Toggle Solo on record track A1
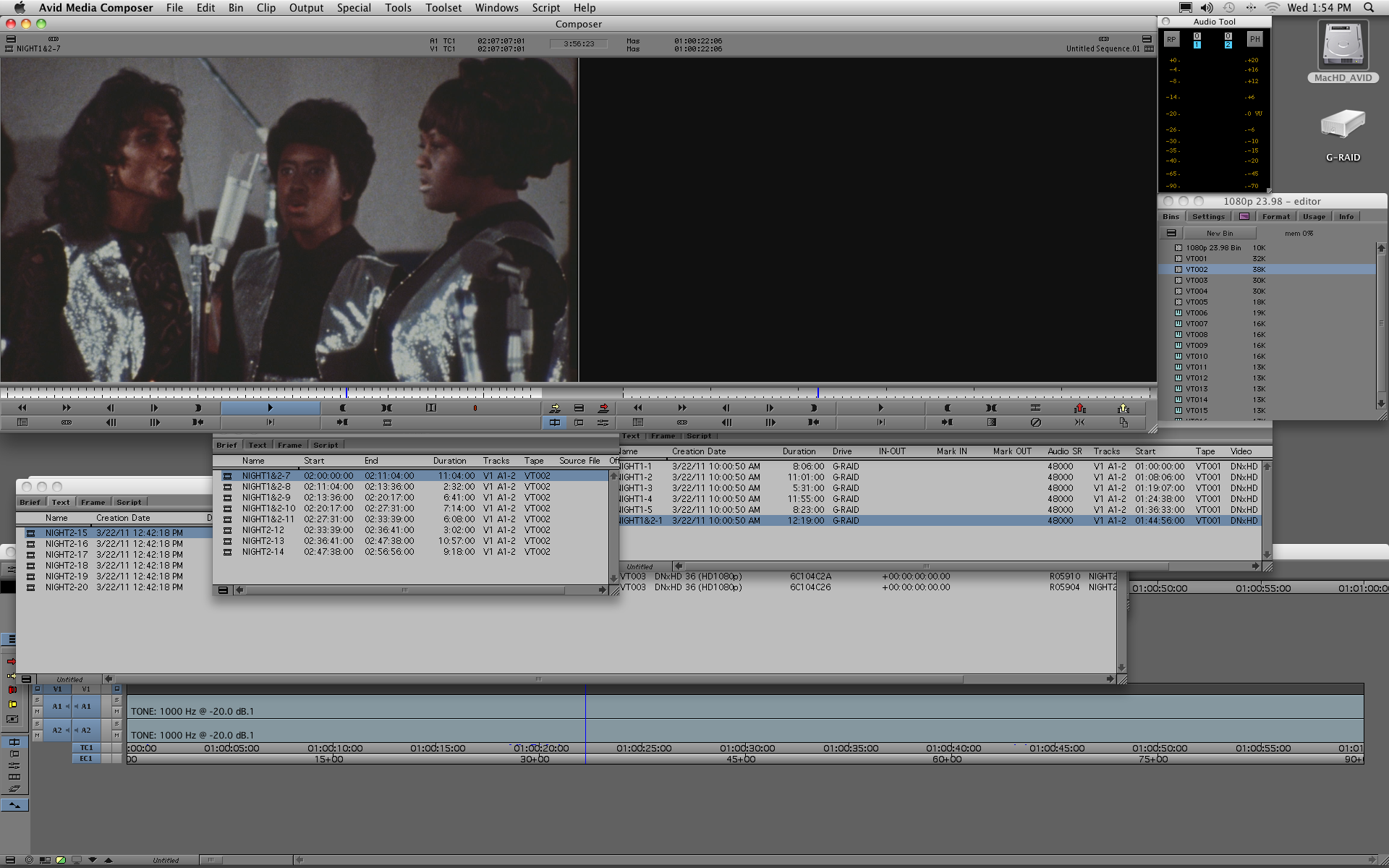This screenshot has width=1389, height=868. tap(116, 700)
